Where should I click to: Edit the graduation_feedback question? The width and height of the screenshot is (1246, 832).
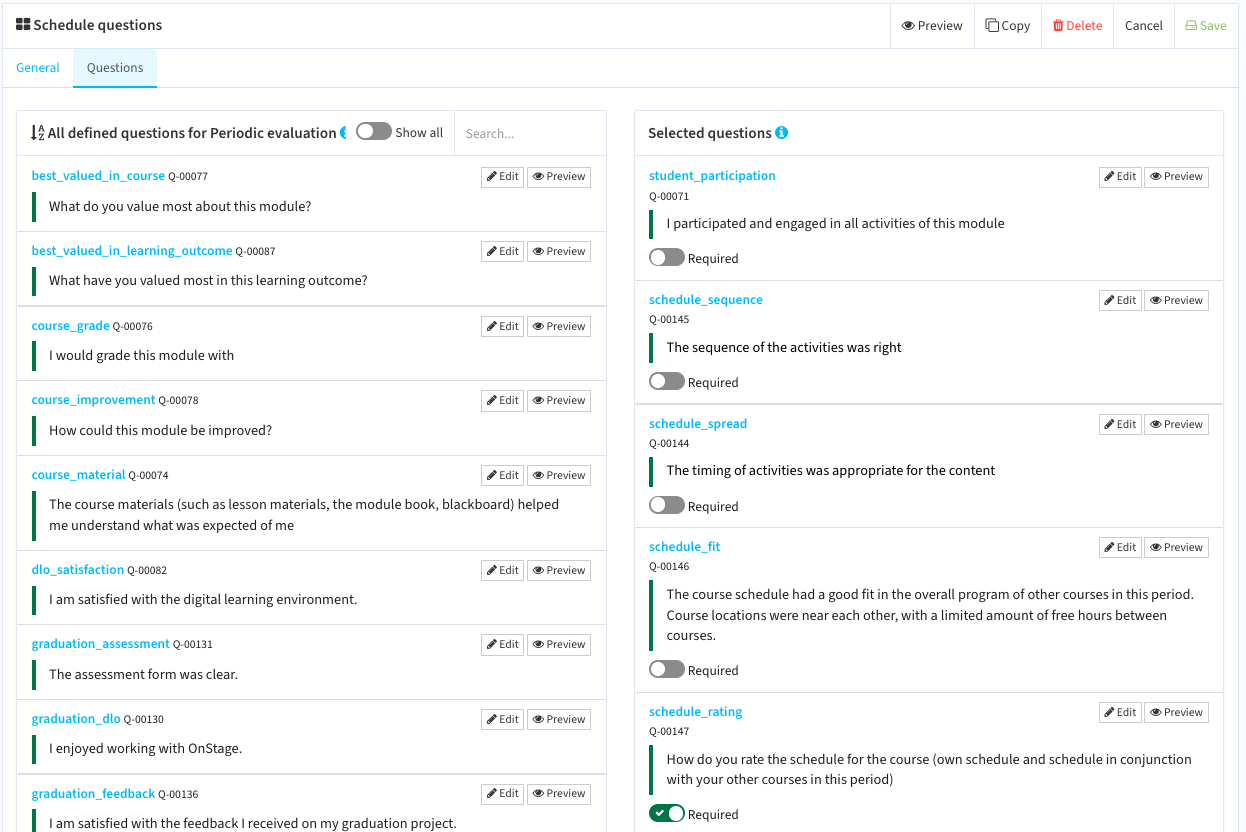click(x=502, y=794)
